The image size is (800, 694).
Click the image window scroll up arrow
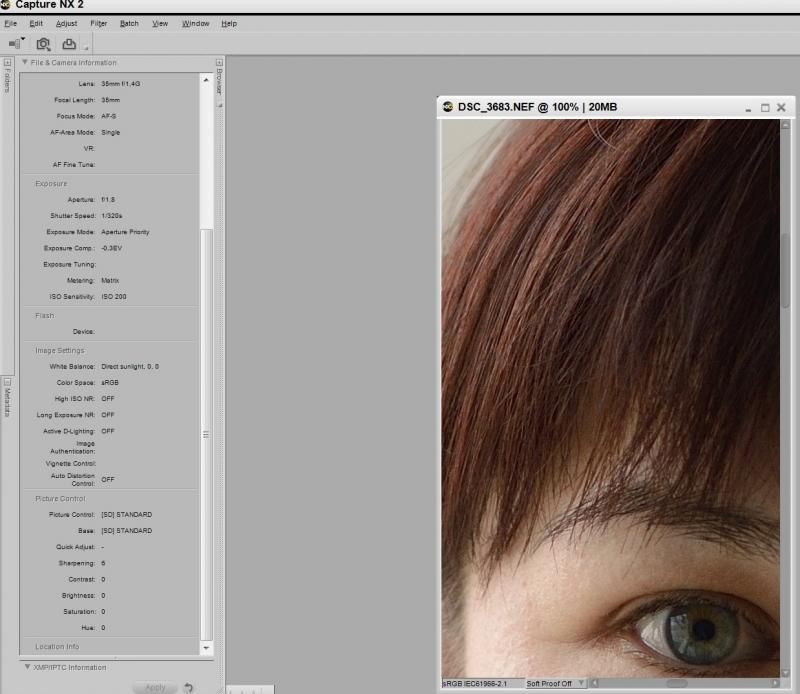pos(785,125)
